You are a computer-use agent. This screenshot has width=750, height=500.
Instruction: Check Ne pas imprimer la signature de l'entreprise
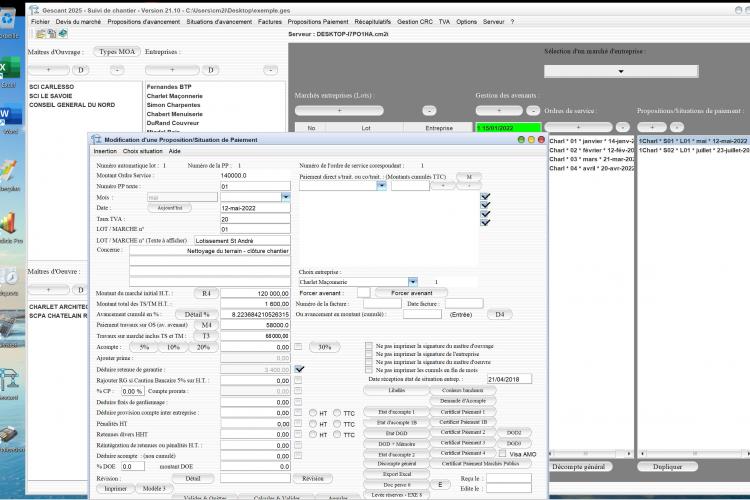(x=368, y=354)
